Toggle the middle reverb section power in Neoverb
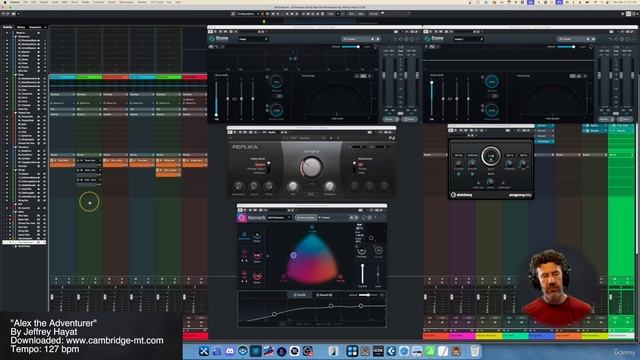The width and height of the screenshot is (640, 360). [244, 253]
